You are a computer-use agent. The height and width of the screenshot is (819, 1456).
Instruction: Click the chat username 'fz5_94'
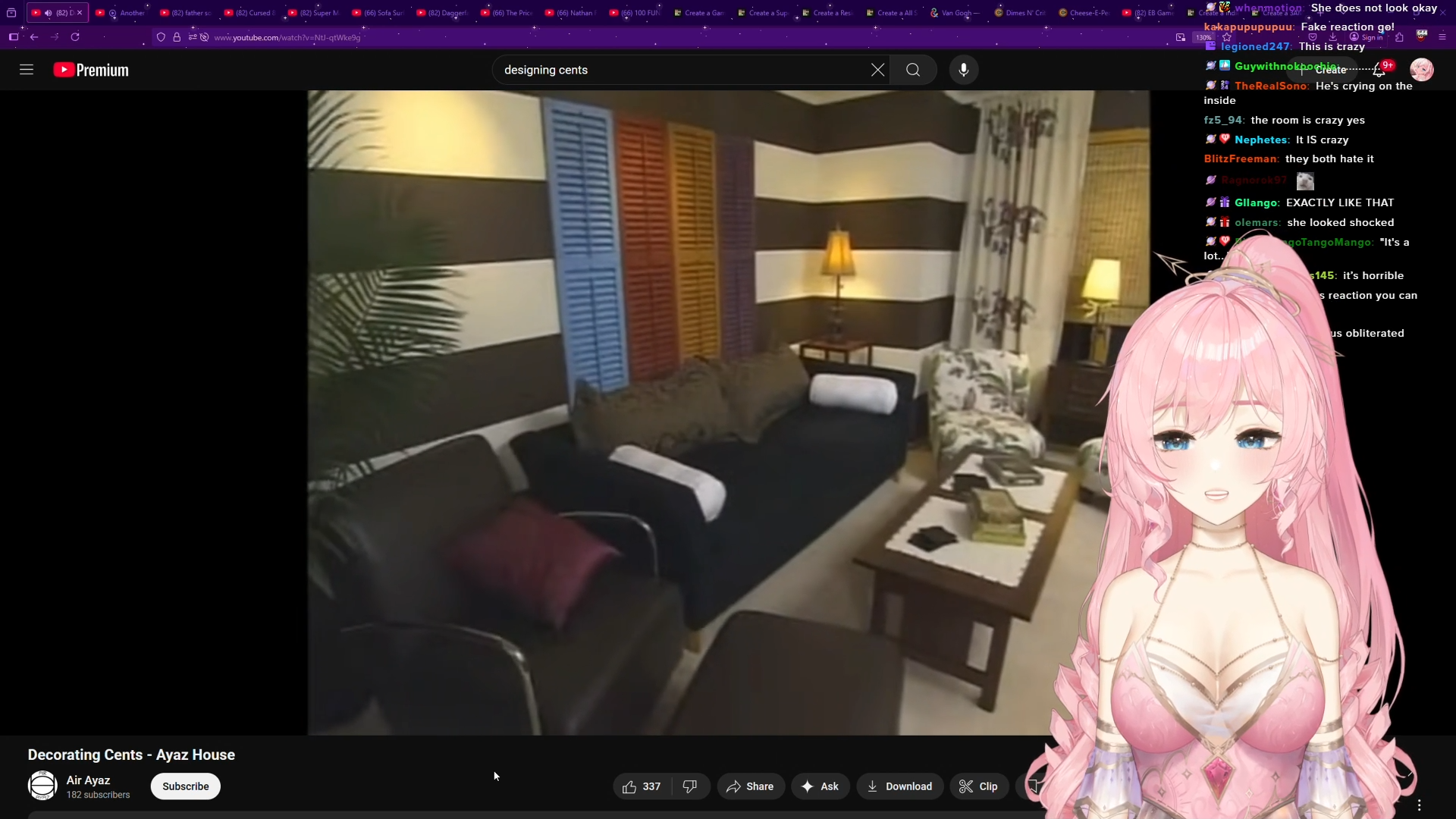tap(1223, 120)
